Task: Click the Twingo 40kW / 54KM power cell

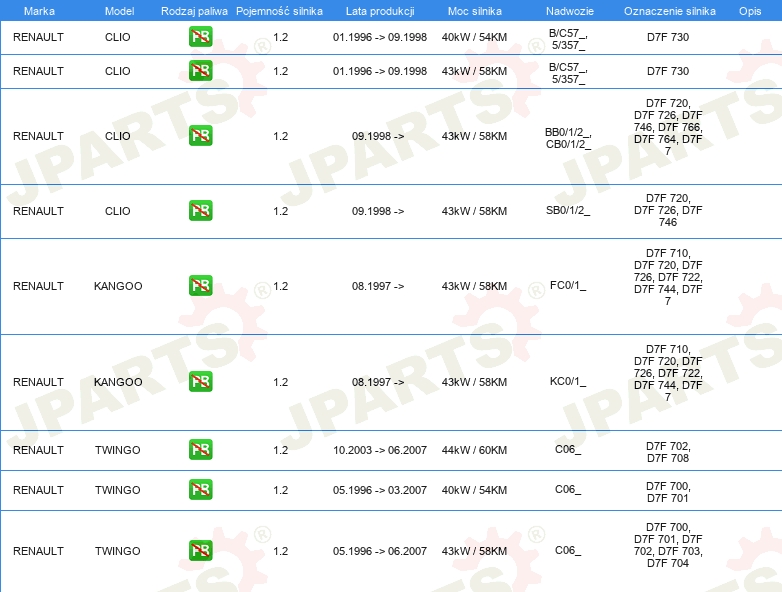Action: pyautogui.click(x=474, y=490)
